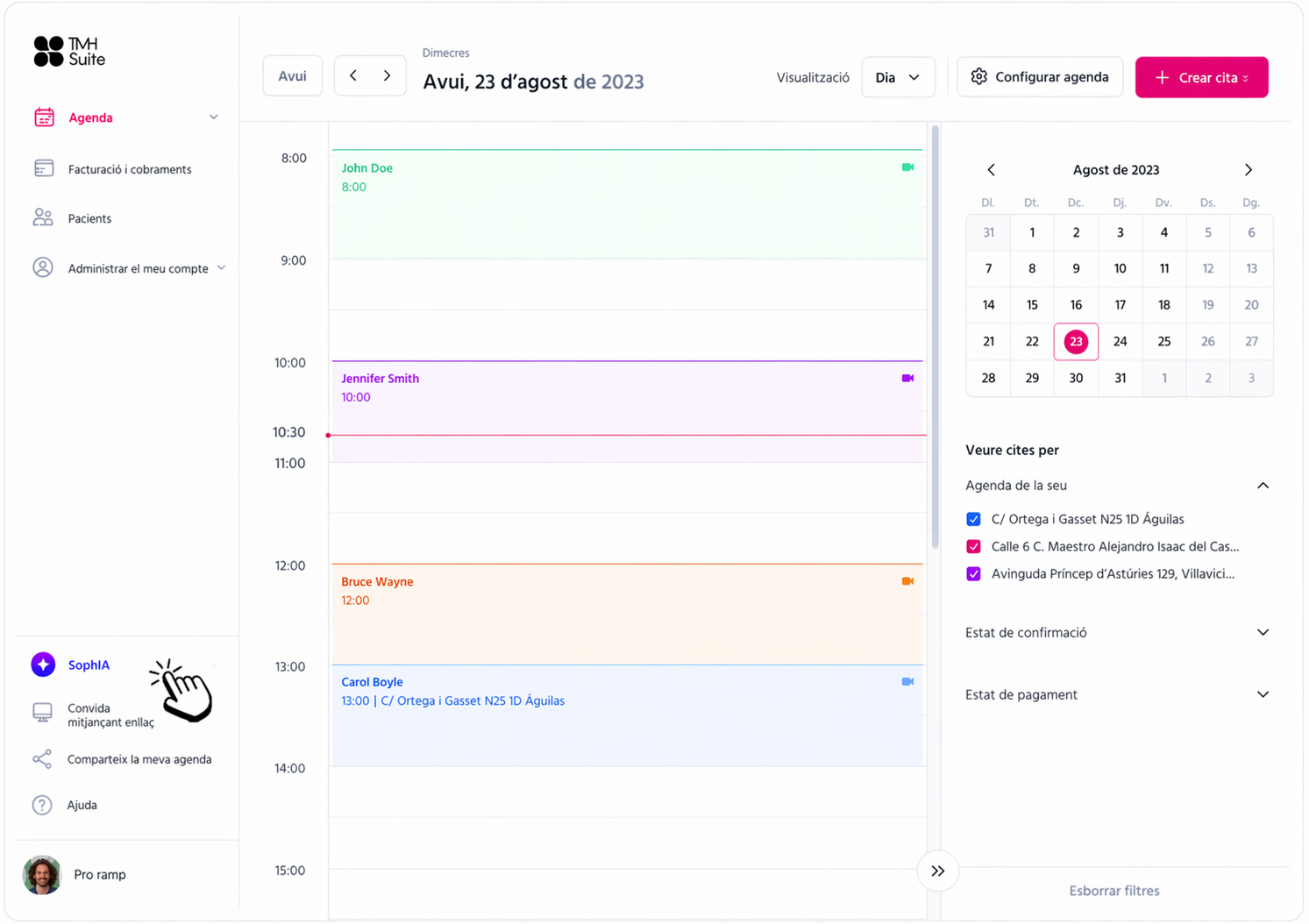
Task: Open the Agenda calendar icon in sidebar
Action: [44, 117]
